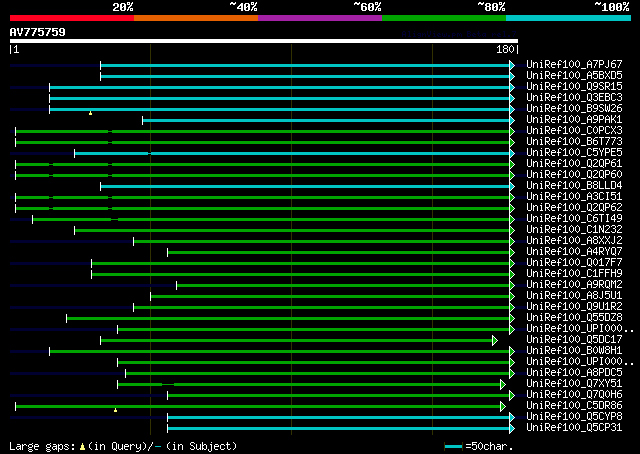
Task: Click the UniRef100_Q5CYP8 subject name
Action: 574,417
